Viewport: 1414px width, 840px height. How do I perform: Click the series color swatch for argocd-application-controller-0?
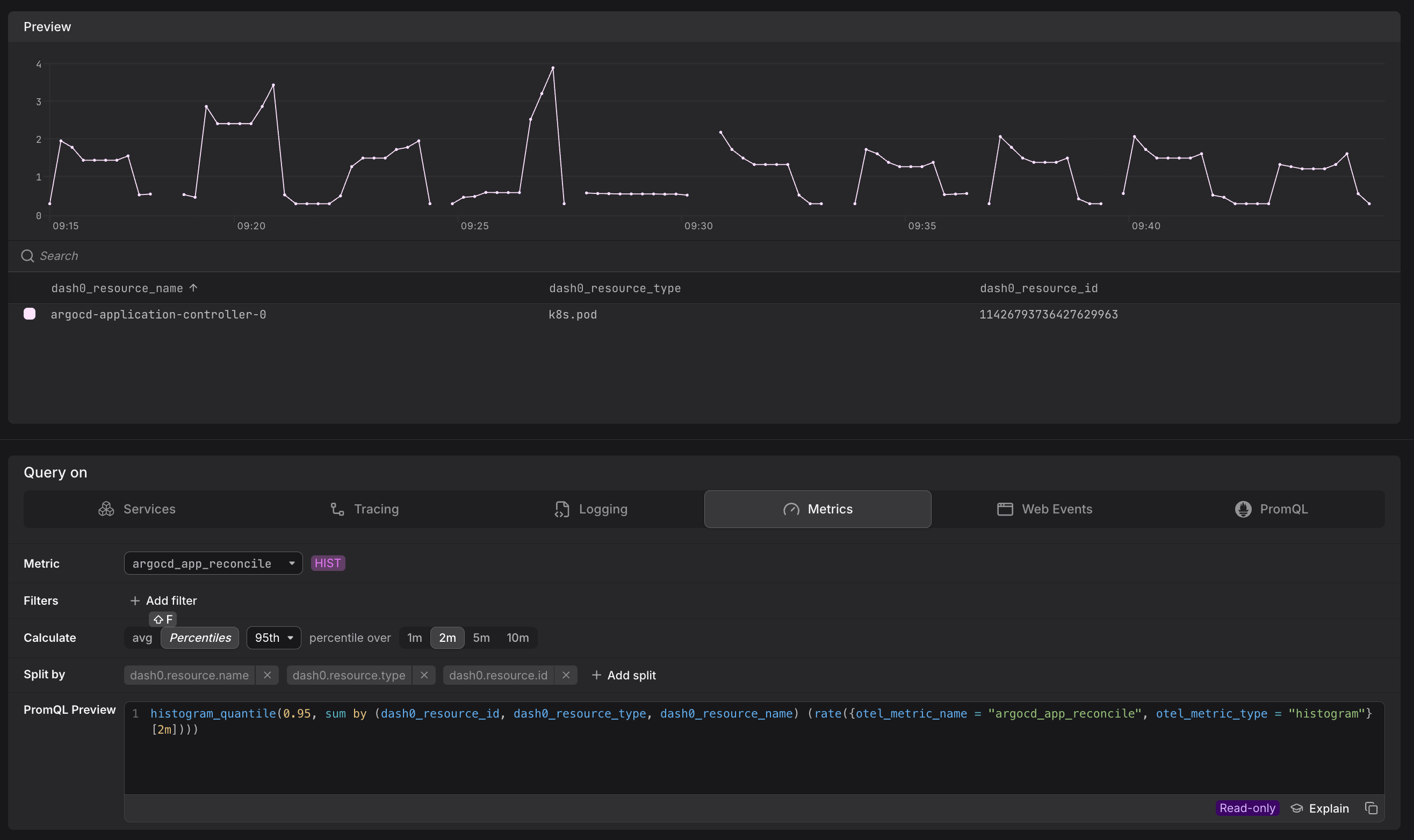[30, 314]
